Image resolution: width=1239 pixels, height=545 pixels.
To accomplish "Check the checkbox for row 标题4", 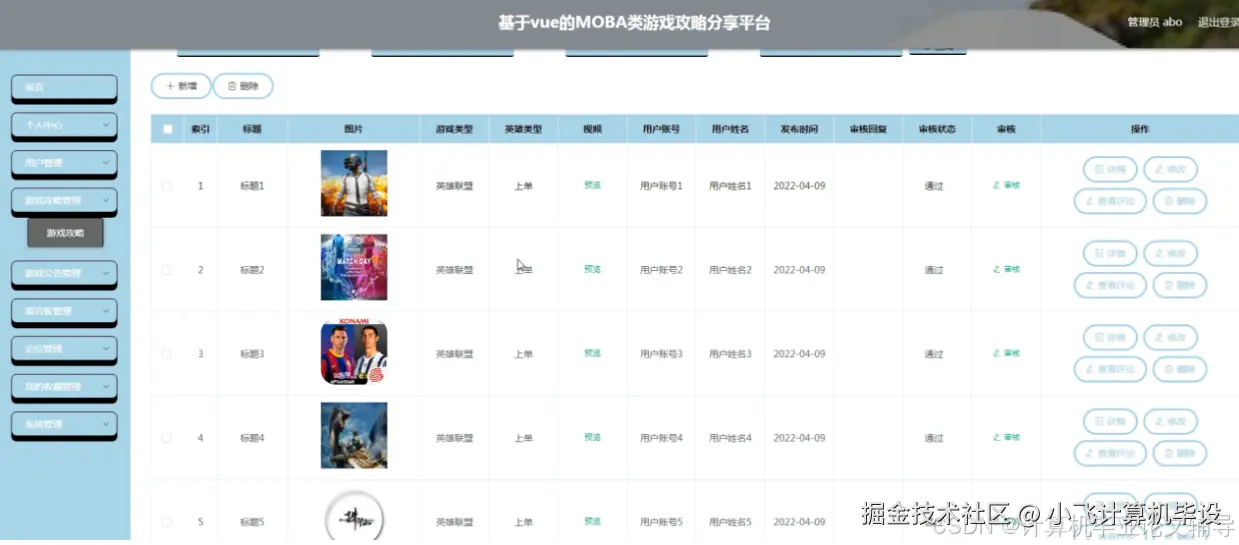I will tap(167, 438).
